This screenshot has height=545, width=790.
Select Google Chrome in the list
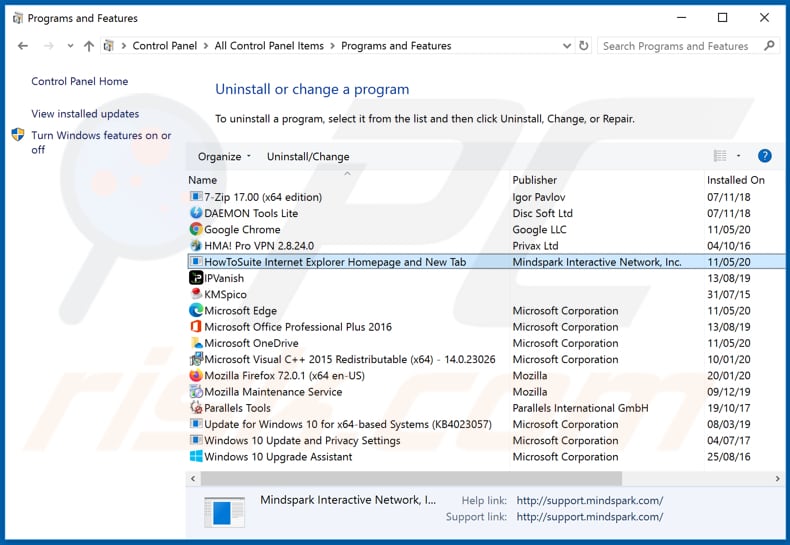[x=242, y=230]
